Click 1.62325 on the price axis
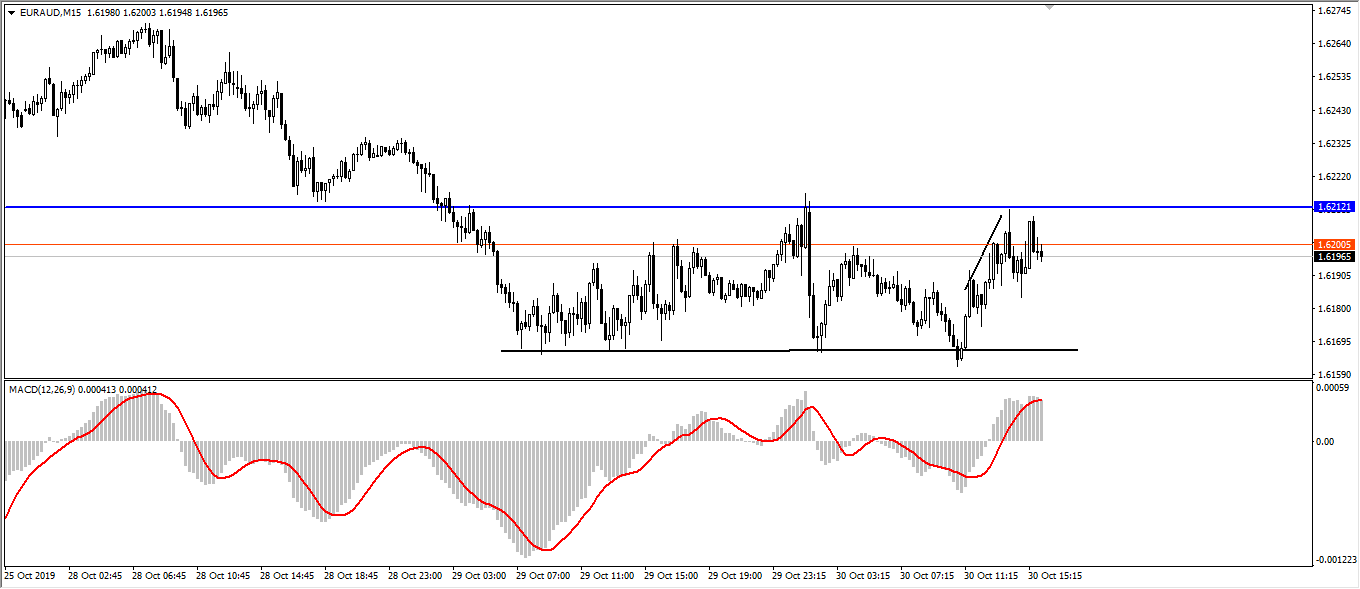The width and height of the screenshot is (1360, 589). (x=1335, y=143)
